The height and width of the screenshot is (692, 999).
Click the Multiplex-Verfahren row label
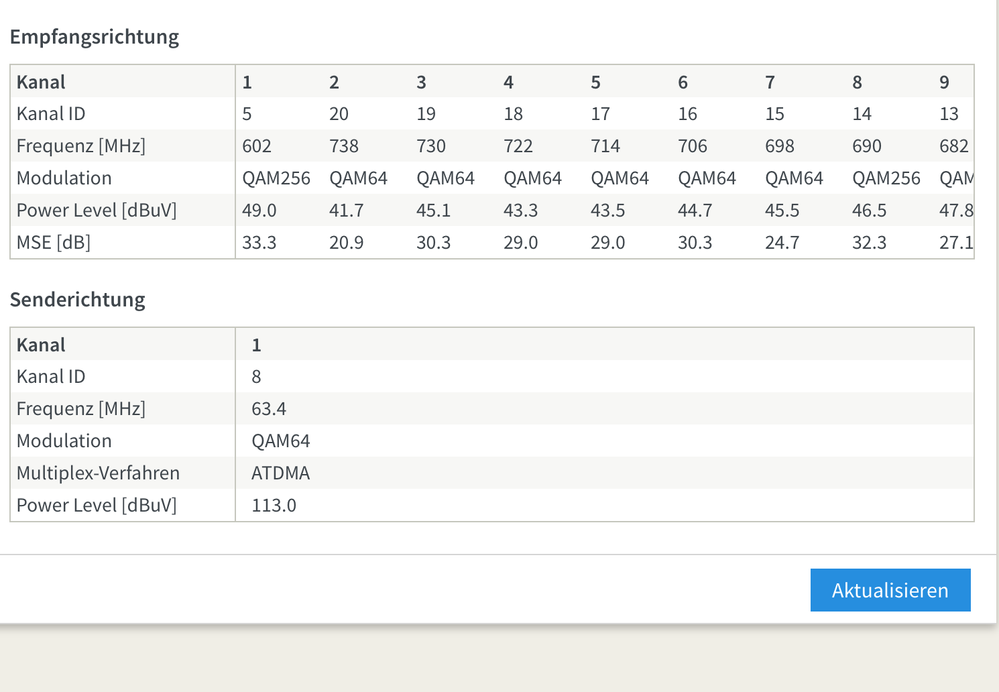click(98, 473)
